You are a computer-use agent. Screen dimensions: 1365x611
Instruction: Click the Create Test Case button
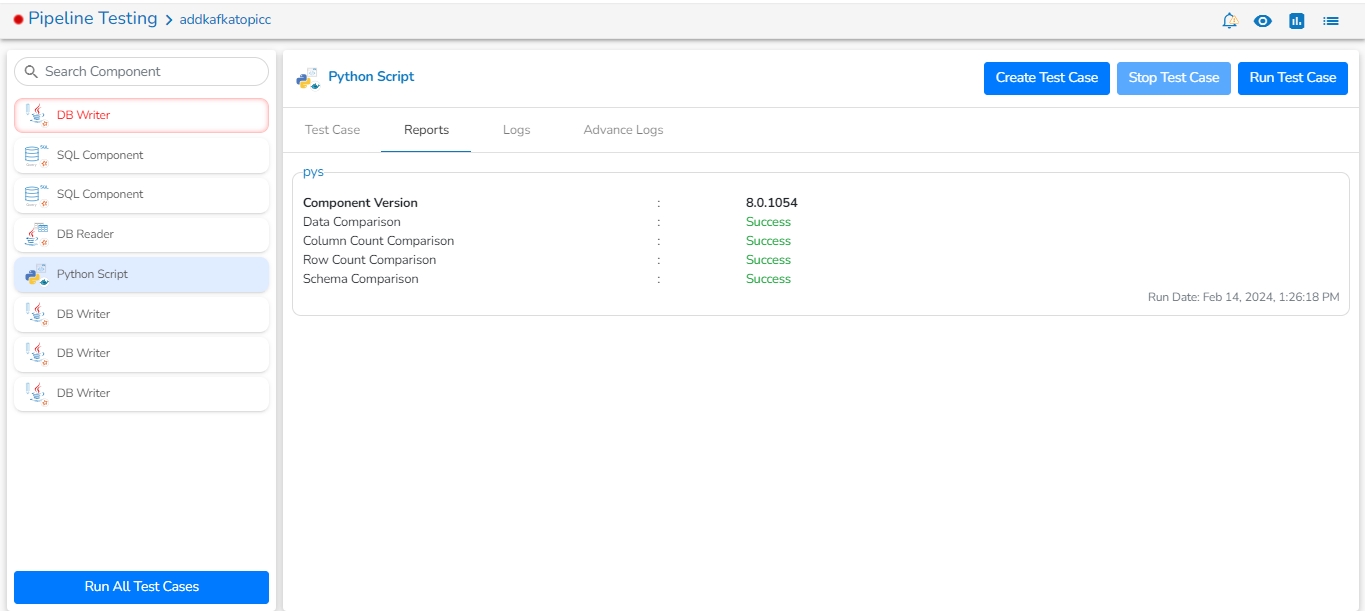pyautogui.click(x=1046, y=78)
